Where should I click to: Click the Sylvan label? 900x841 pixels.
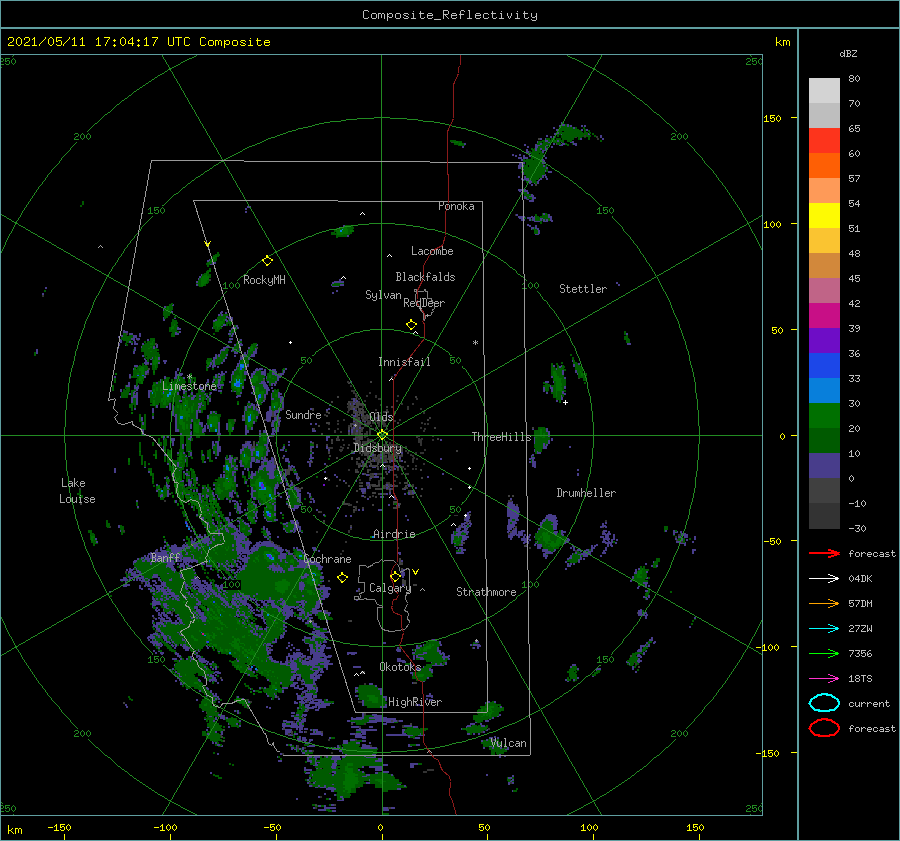pyautogui.click(x=383, y=295)
